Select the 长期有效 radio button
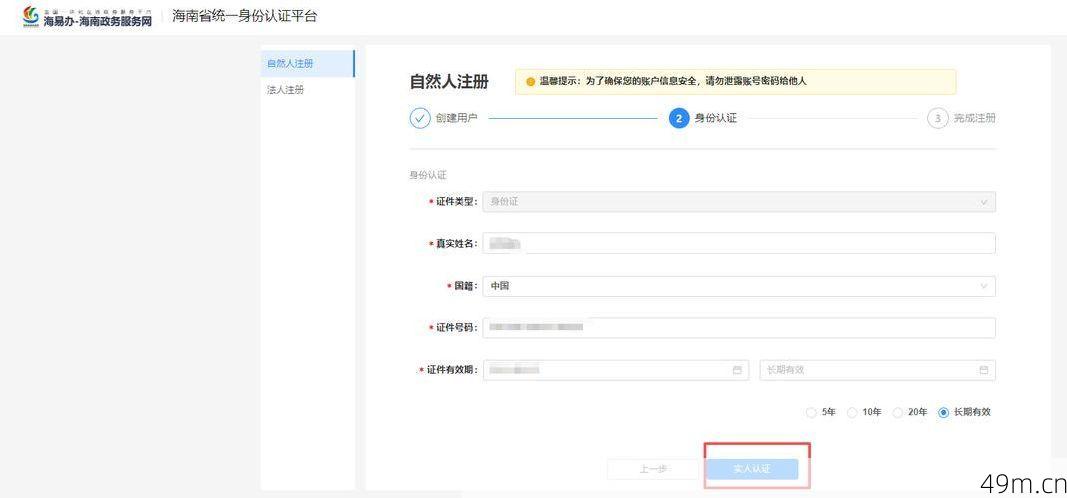 [943, 412]
